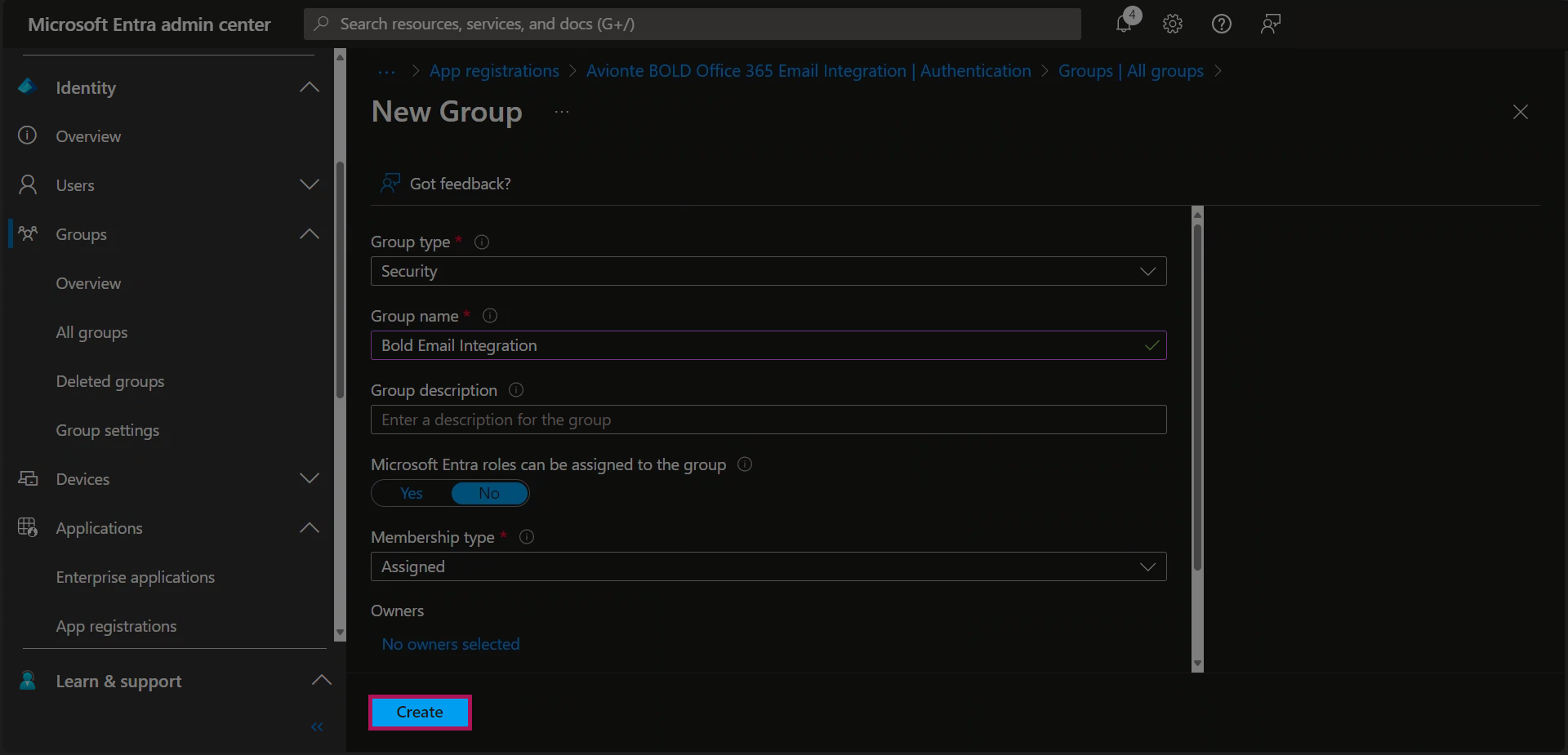Open the notifications bell icon
Image resolution: width=1568 pixels, height=755 pixels.
click(1125, 24)
